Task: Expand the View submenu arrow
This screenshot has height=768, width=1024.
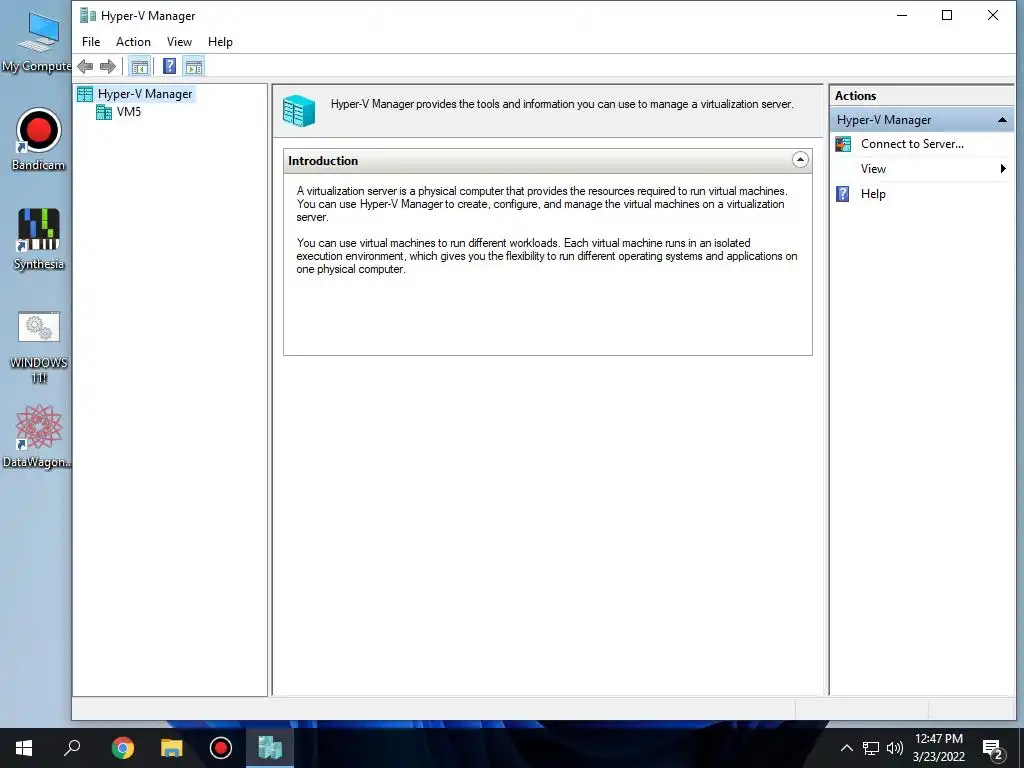Action: tap(1003, 168)
